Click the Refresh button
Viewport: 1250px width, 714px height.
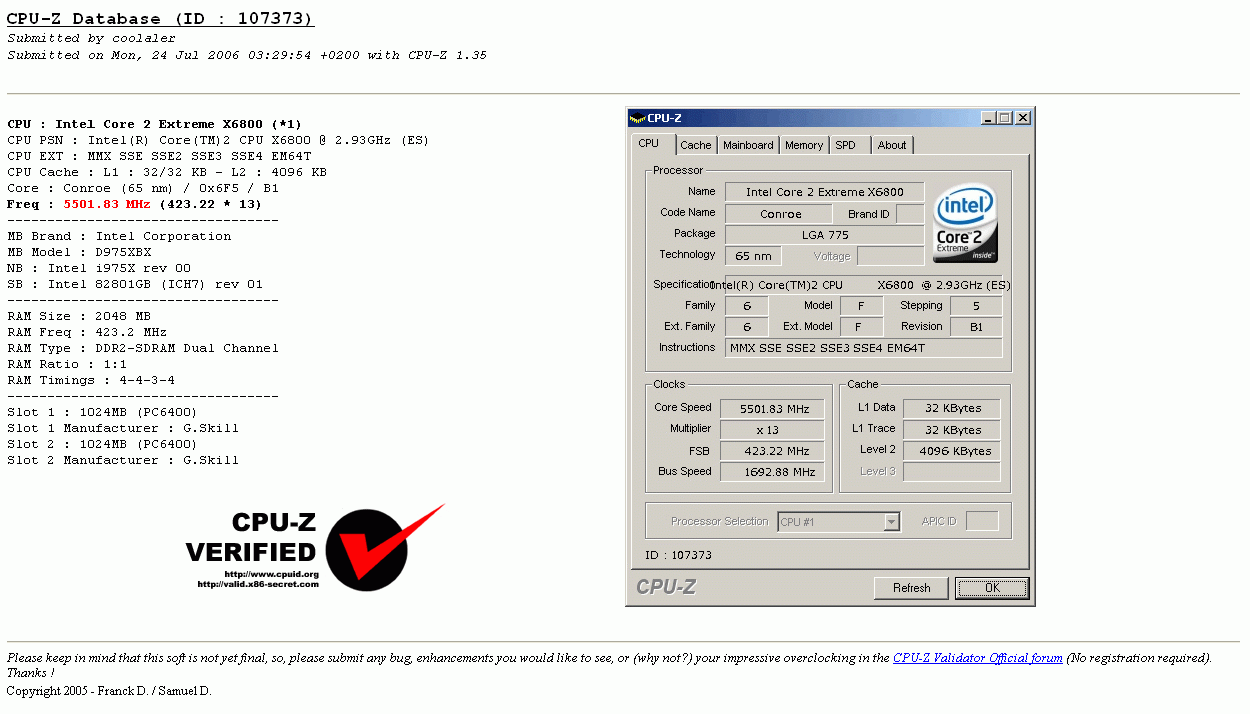click(x=911, y=588)
